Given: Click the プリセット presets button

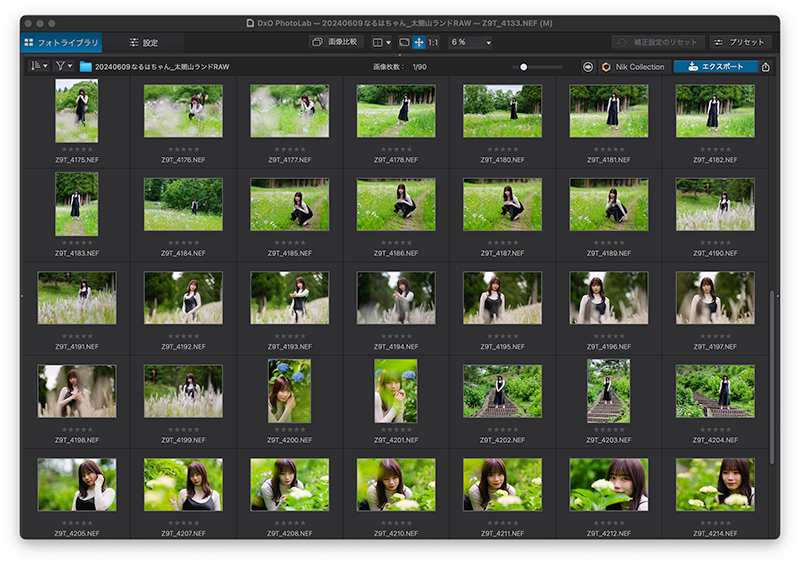Looking at the screenshot, I should pyautogui.click(x=739, y=42).
